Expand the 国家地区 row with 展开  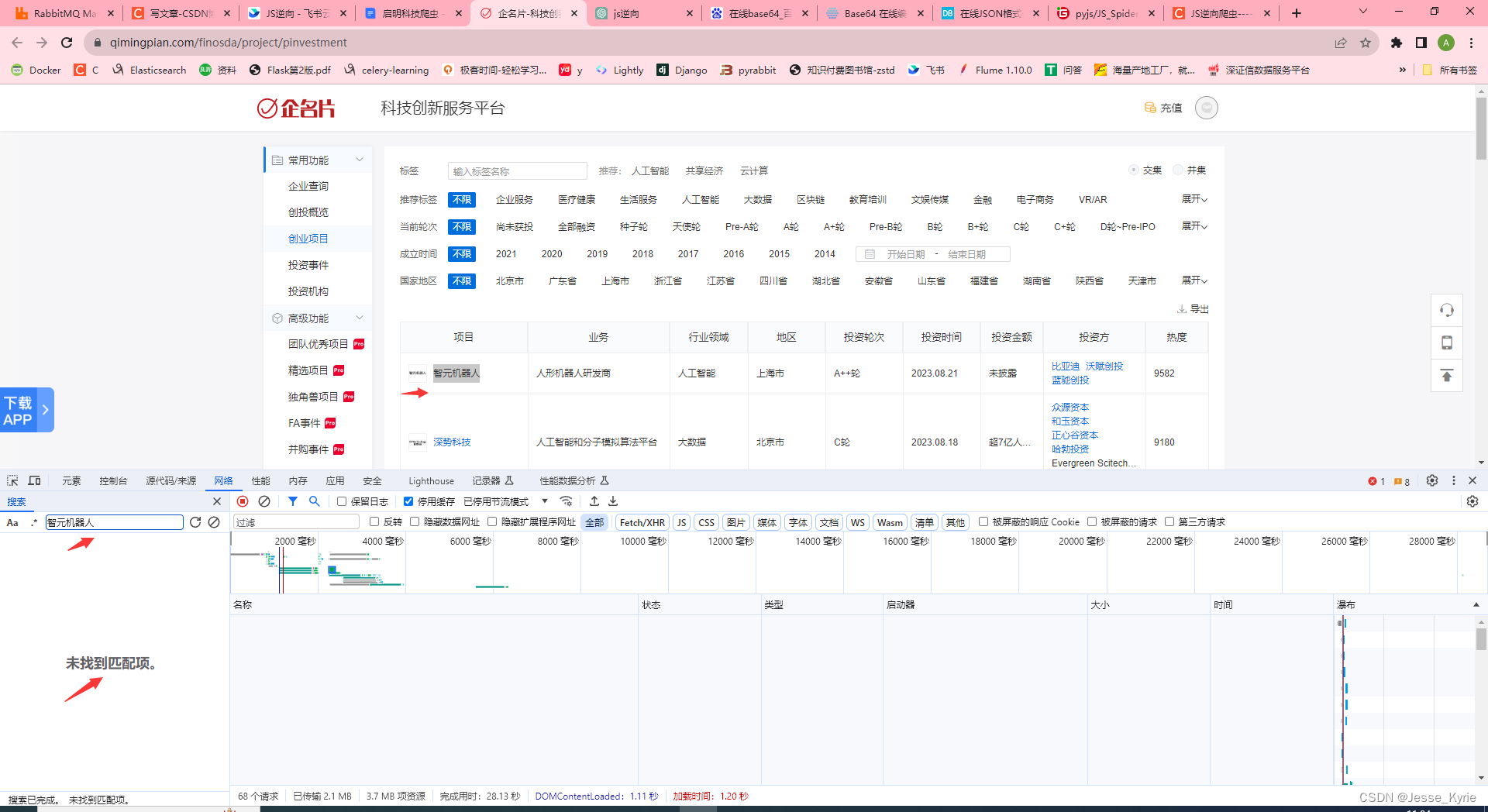pyautogui.click(x=1194, y=280)
